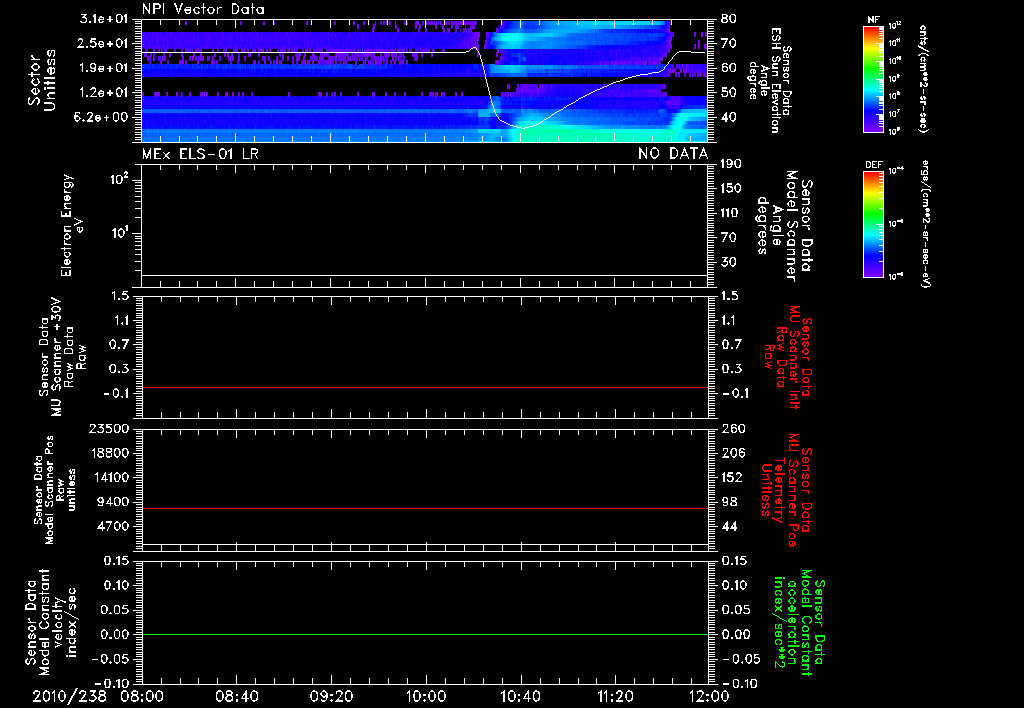Click the 4700 scanner position tick
Screen dimensions: 1024x708
click(x=113, y=526)
